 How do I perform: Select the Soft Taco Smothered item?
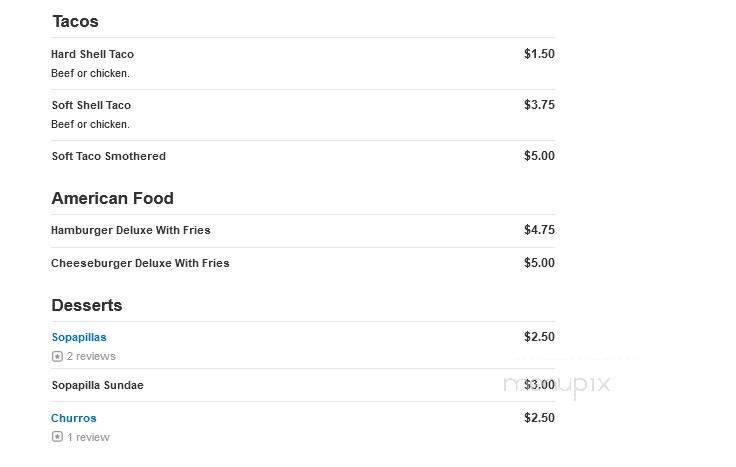coord(108,156)
